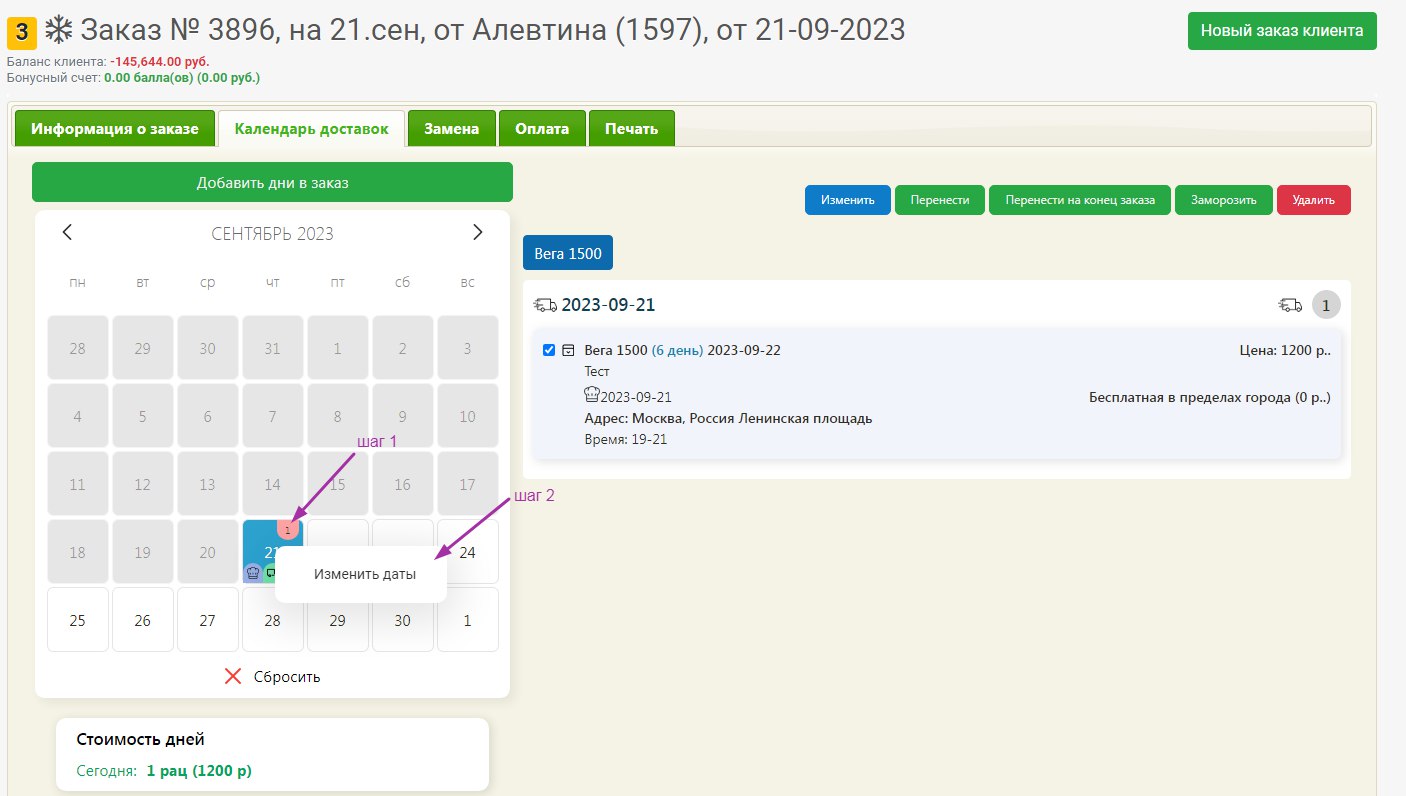
Task: Click the delivery truck icon beside 2023-09-21 heading
Action: pos(545,305)
